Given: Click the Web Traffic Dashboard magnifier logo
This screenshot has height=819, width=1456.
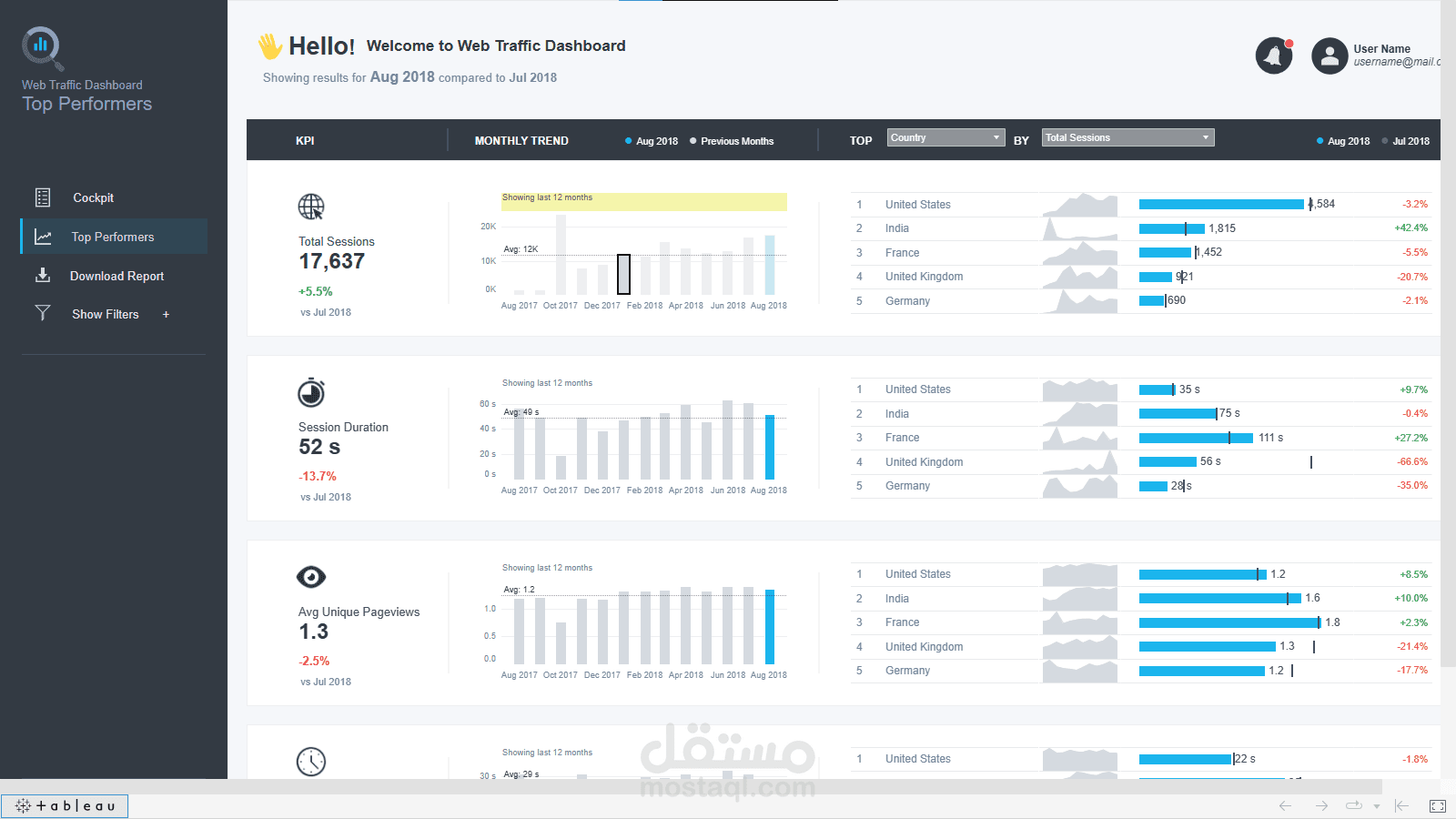Looking at the screenshot, I should pos(42,47).
